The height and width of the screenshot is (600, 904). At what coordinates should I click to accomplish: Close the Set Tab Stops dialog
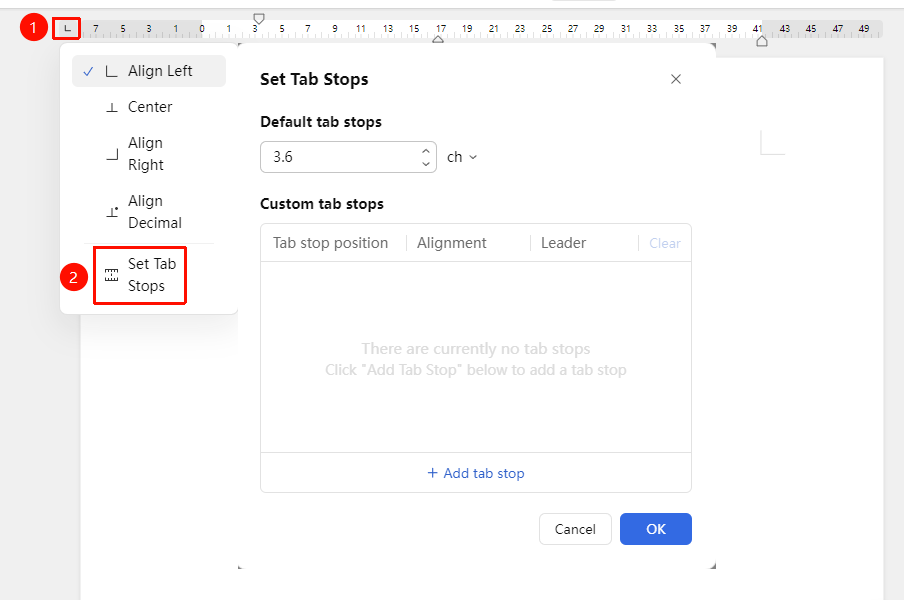coord(676,79)
